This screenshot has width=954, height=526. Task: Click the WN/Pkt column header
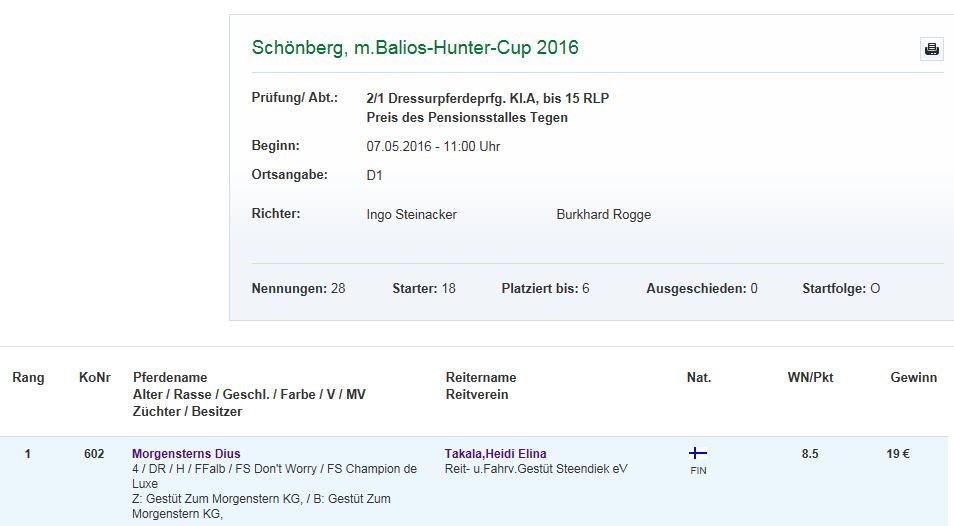pyautogui.click(x=810, y=378)
